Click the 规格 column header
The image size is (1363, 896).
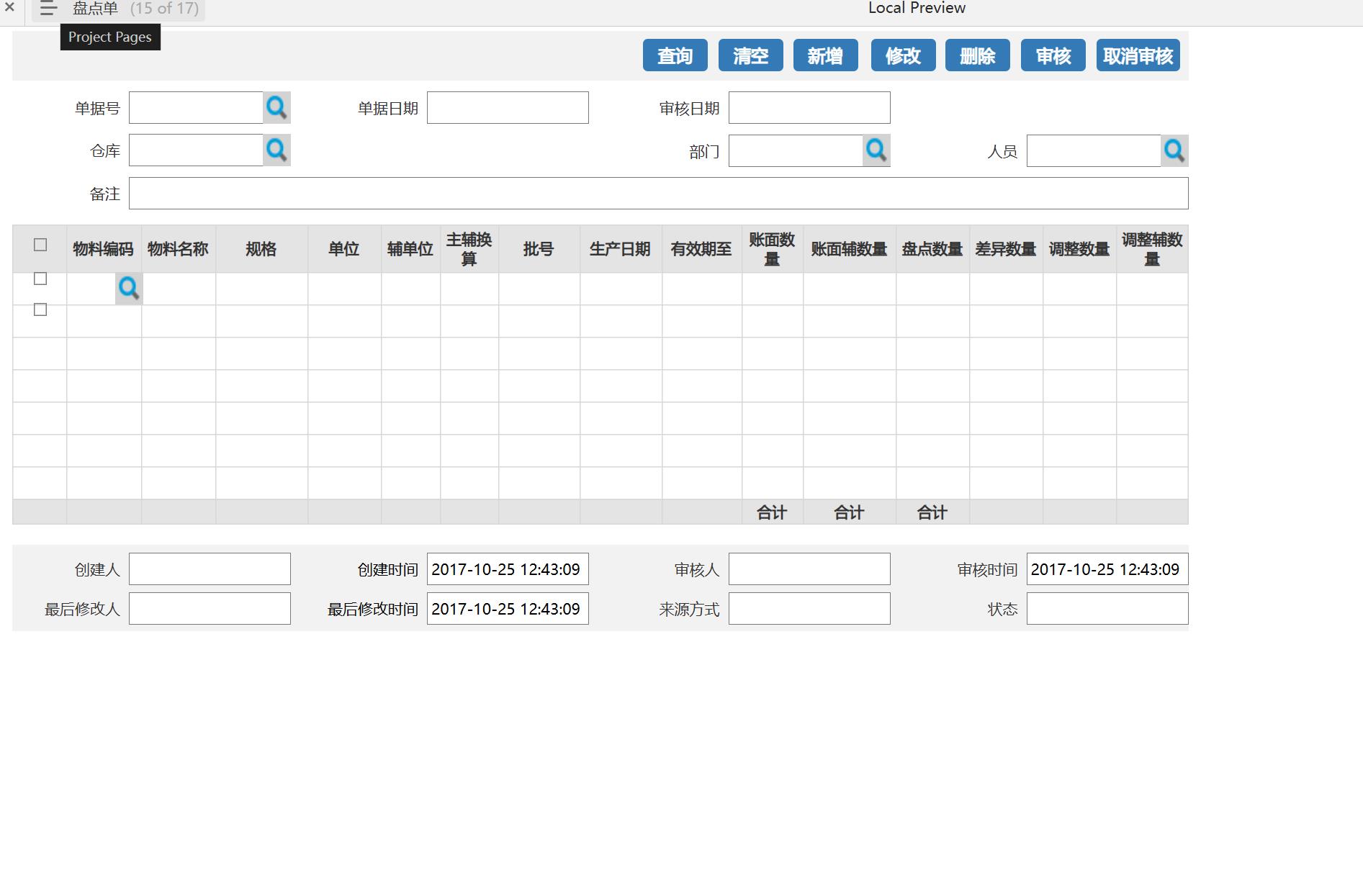click(x=261, y=249)
